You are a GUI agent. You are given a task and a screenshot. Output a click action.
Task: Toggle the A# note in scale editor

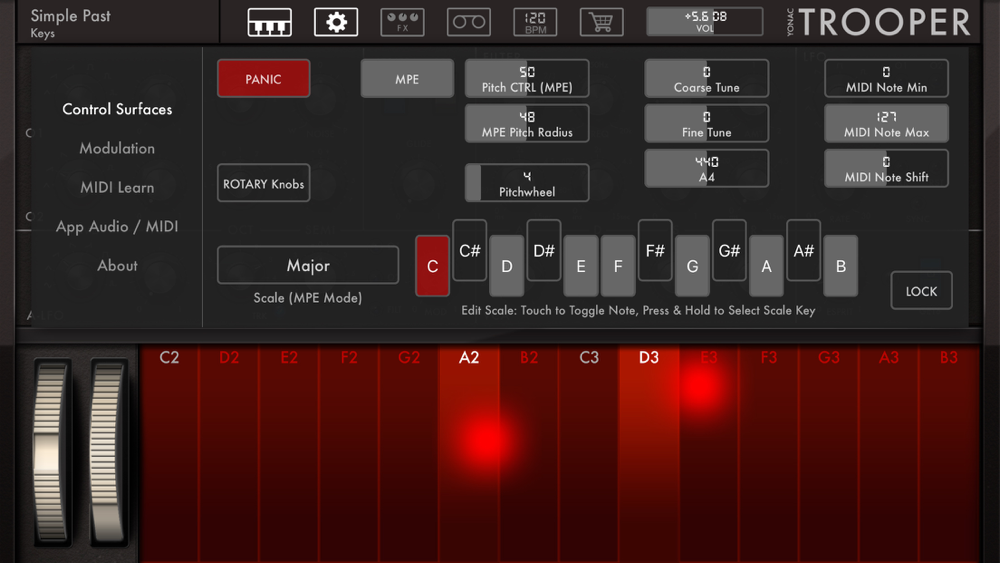tap(804, 250)
